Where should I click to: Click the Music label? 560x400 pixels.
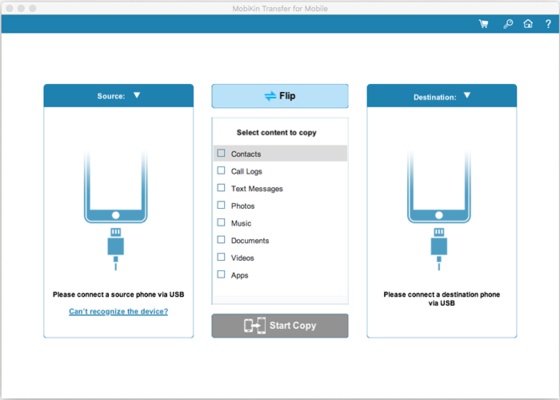point(241,223)
